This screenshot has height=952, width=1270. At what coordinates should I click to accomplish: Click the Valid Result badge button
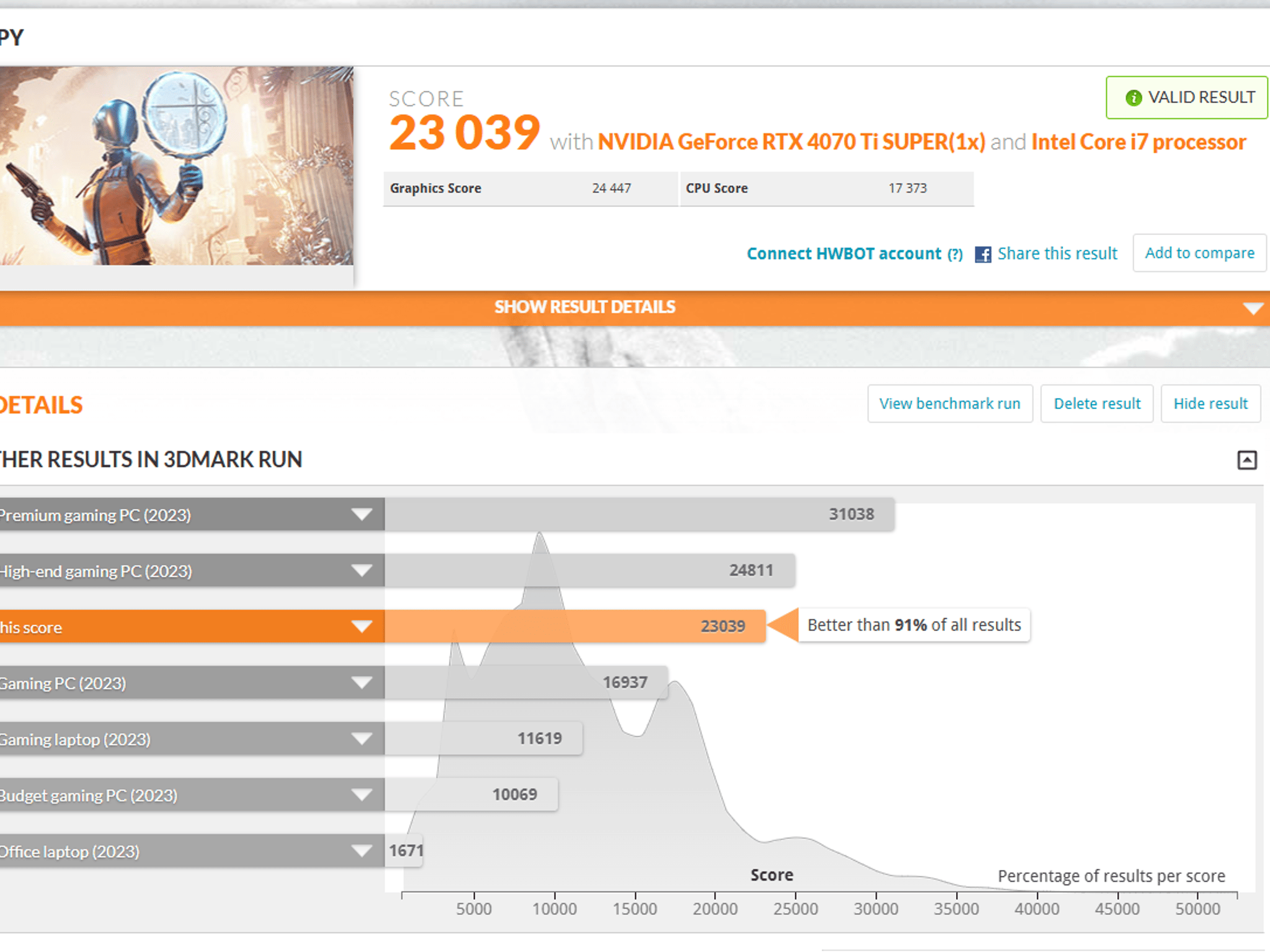1186,98
